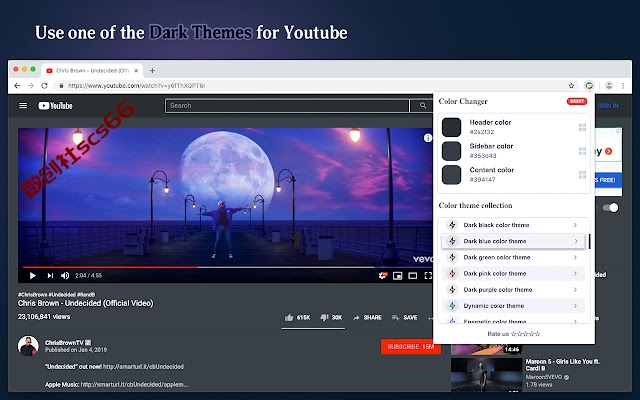The image size is (640, 400).
Task: Open the Apple Music smarturl link
Action: pyautogui.click(x=134, y=384)
